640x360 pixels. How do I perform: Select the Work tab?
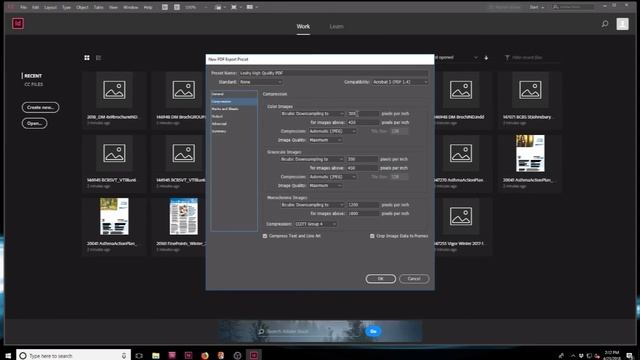(x=303, y=27)
